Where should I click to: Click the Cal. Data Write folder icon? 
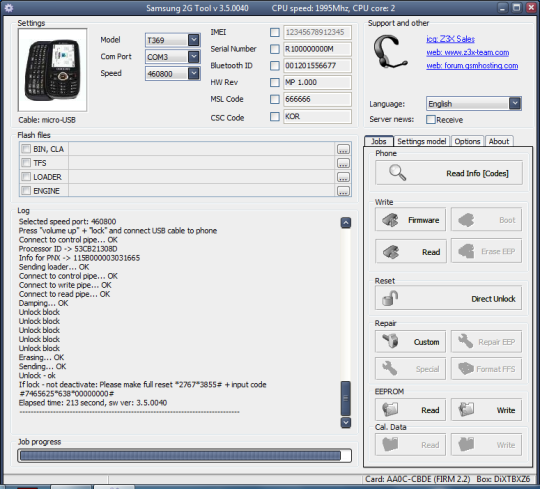pyautogui.click(x=466, y=444)
